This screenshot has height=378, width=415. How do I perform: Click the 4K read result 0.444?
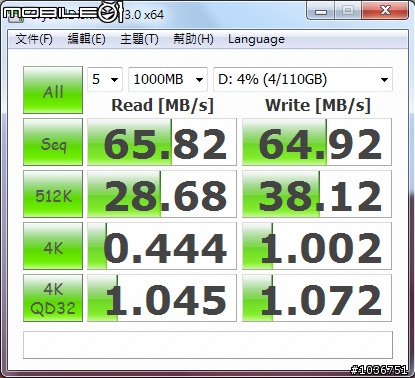pos(162,246)
